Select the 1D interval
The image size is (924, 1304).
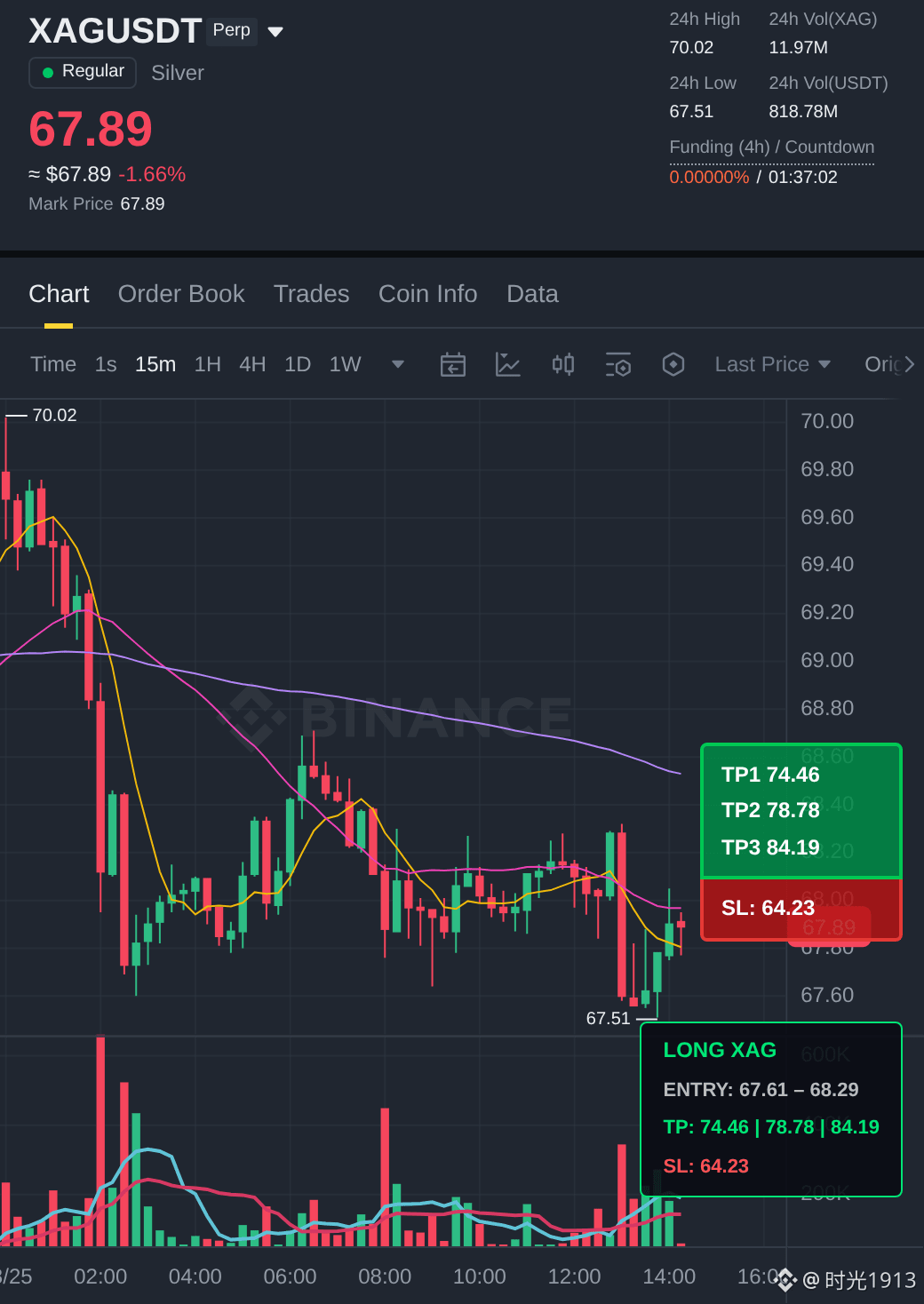tap(298, 364)
